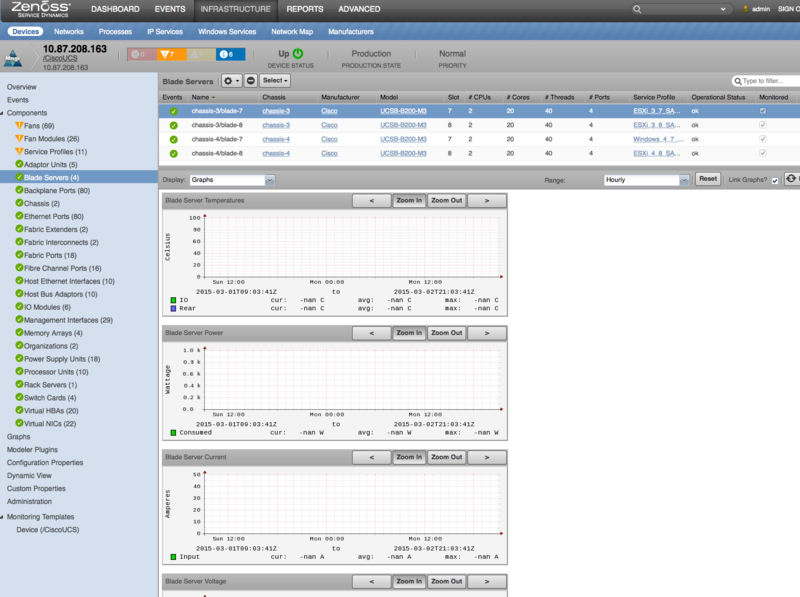Pan forward on Blade Server Current graph

click(x=487, y=457)
